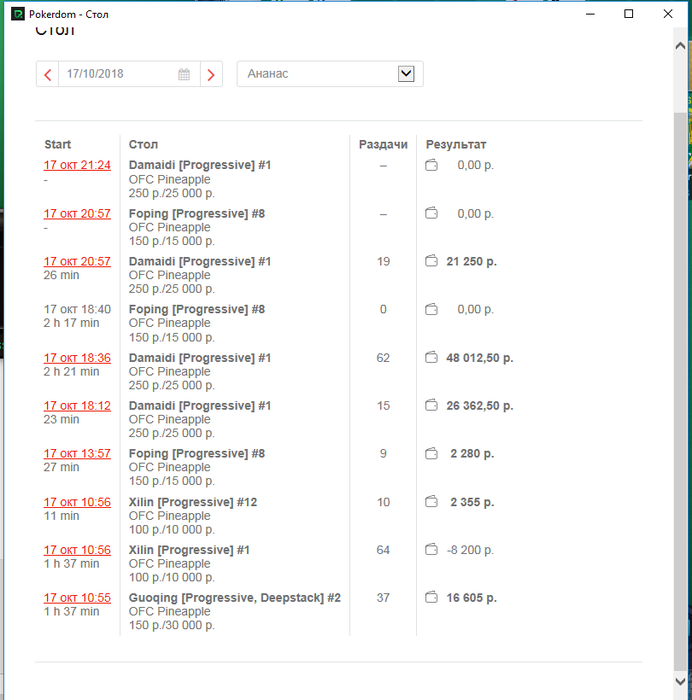Click scrollbar up arrow
This screenshot has height=700, width=692.
680,46
